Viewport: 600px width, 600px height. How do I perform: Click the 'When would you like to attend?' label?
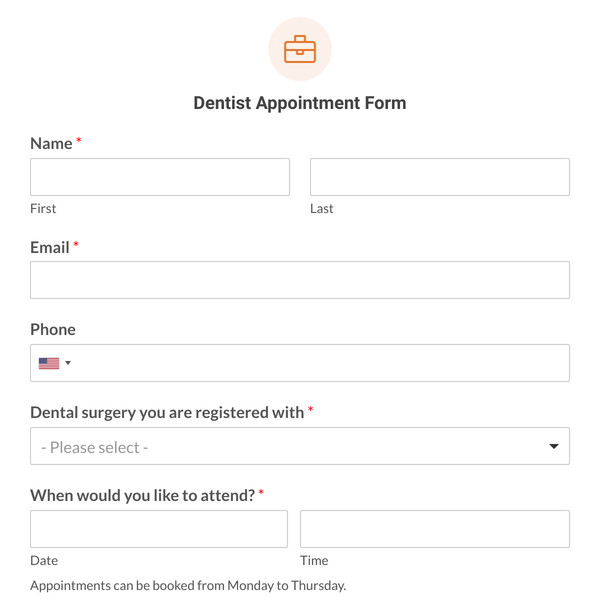coord(142,495)
